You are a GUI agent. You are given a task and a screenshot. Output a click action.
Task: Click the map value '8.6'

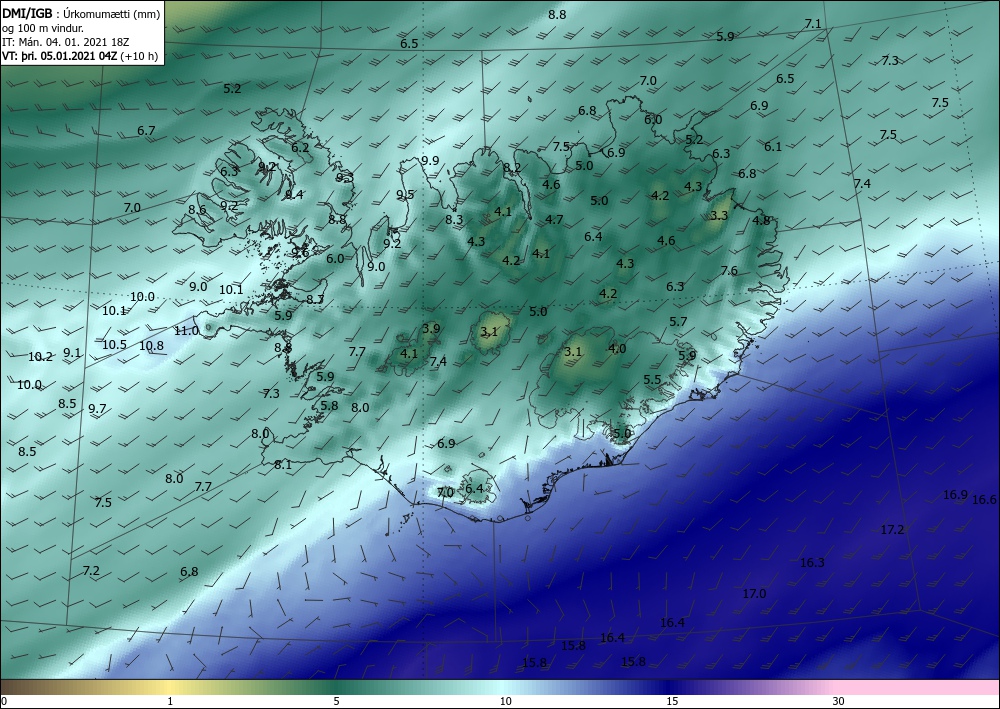click(197, 210)
